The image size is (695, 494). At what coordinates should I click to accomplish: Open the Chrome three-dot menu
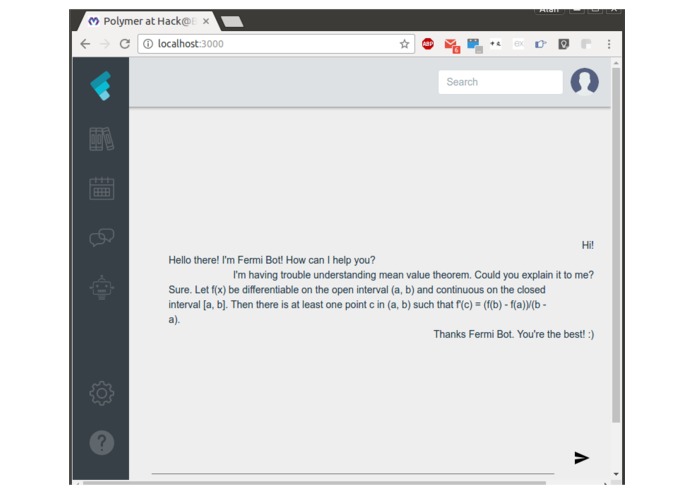(x=609, y=44)
